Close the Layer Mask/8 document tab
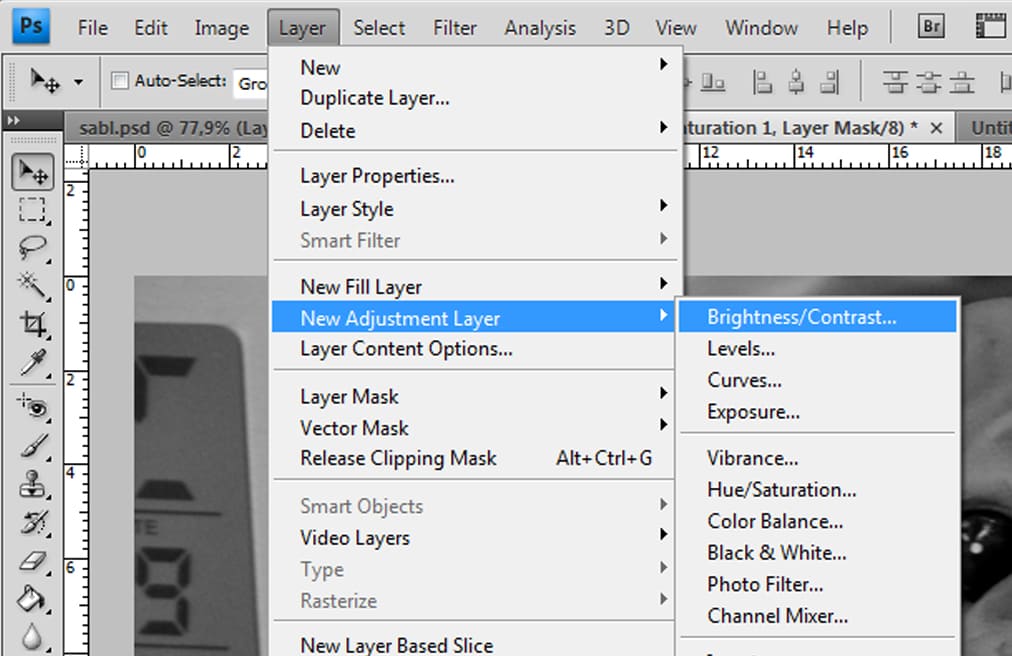Screen dimensions: 1012x656 (x=936, y=128)
